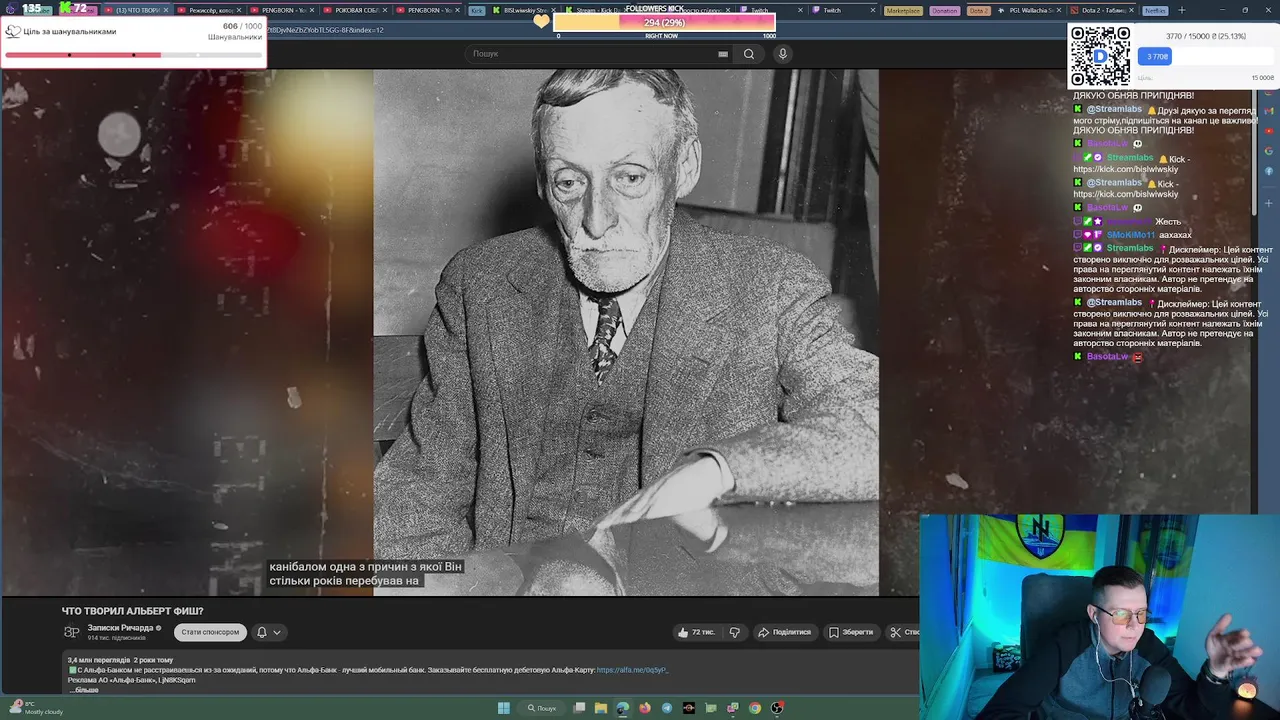Open new browser tab with plus
The height and width of the screenshot is (720, 1280).
click(x=1181, y=10)
